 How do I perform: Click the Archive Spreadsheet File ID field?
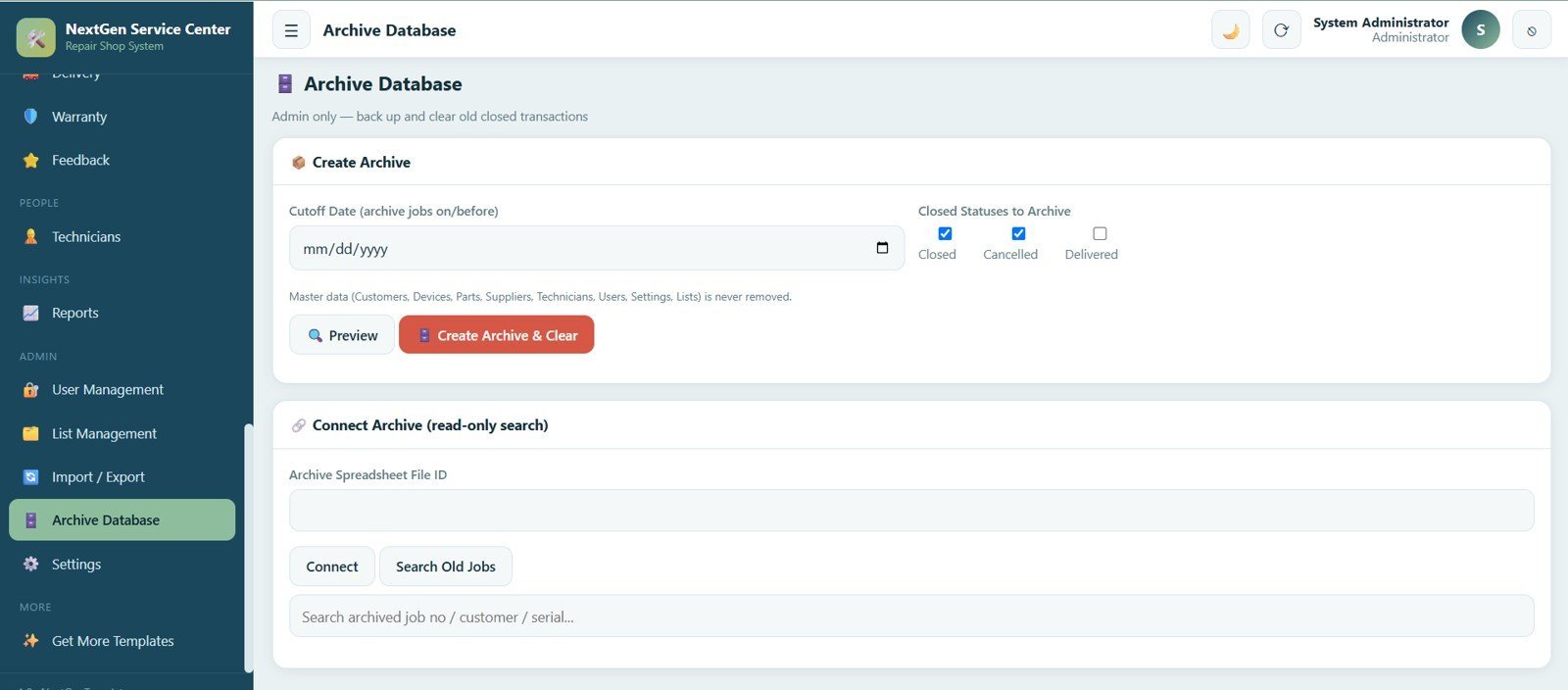point(911,511)
